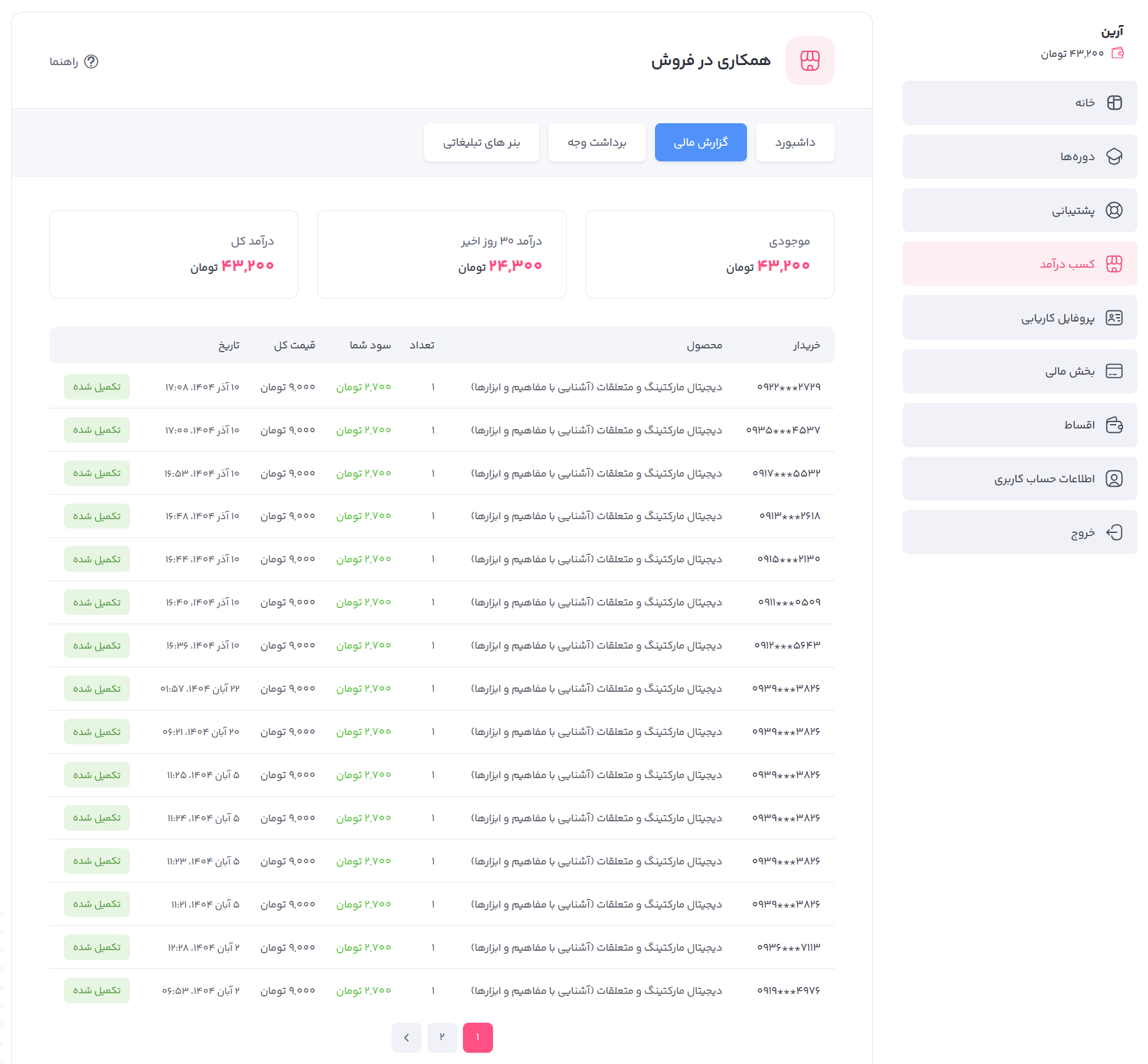Image resolution: width=1148 pixels, height=1064 pixels.
Task: Click the logout (خروج) arrow icon
Action: (x=1114, y=532)
